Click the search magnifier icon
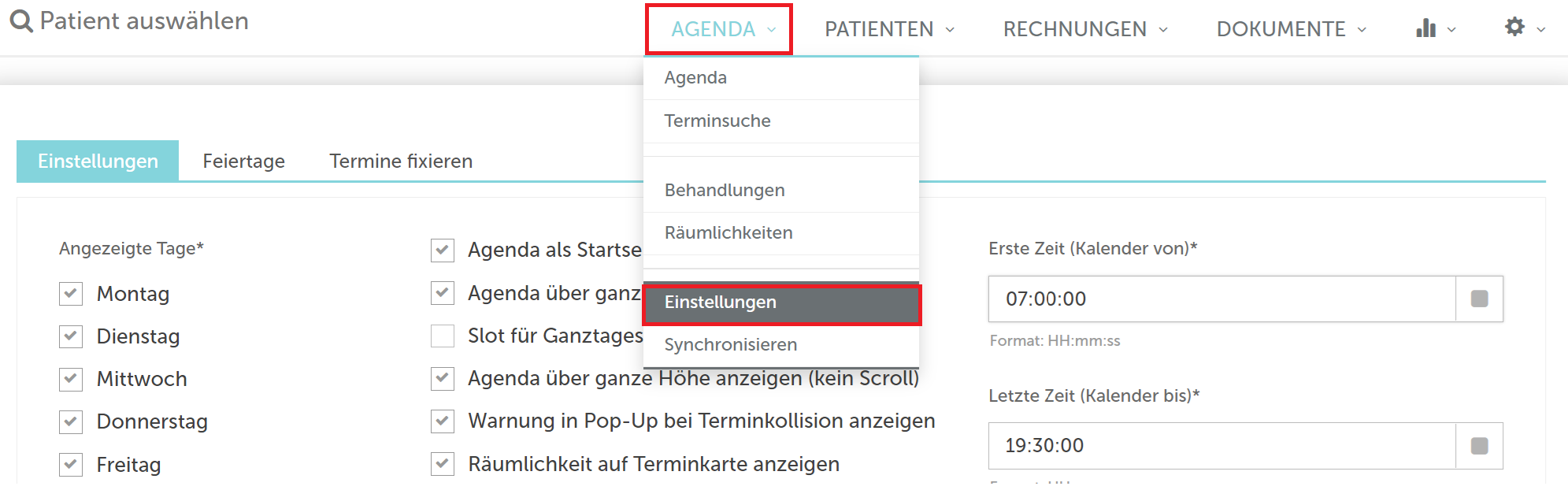The height and width of the screenshot is (490, 1568). [21, 21]
